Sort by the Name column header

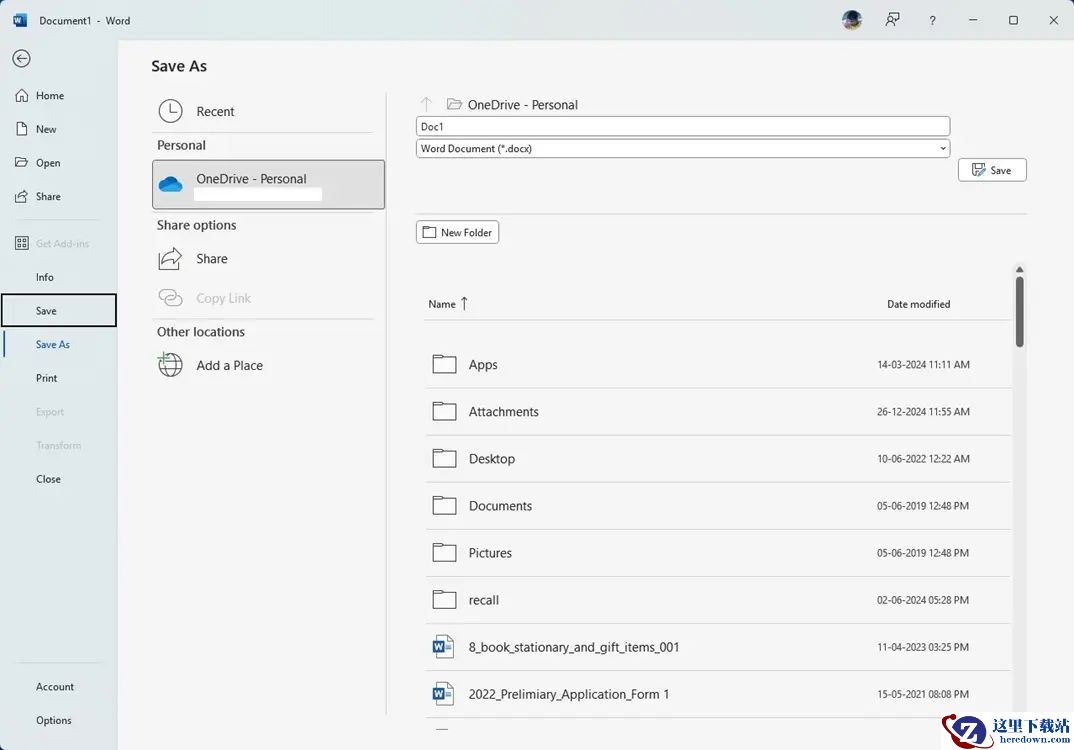click(x=442, y=304)
